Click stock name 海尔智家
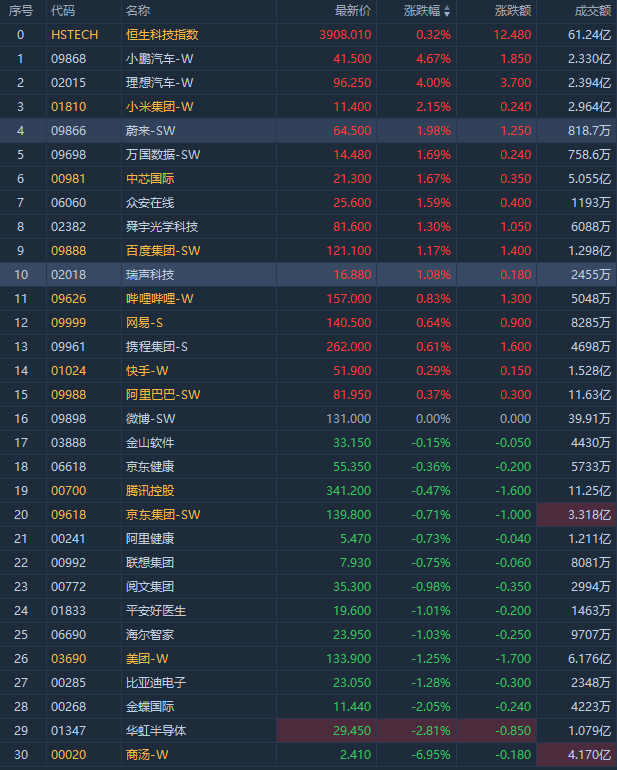The image size is (617, 770). (x=150, y=635)
